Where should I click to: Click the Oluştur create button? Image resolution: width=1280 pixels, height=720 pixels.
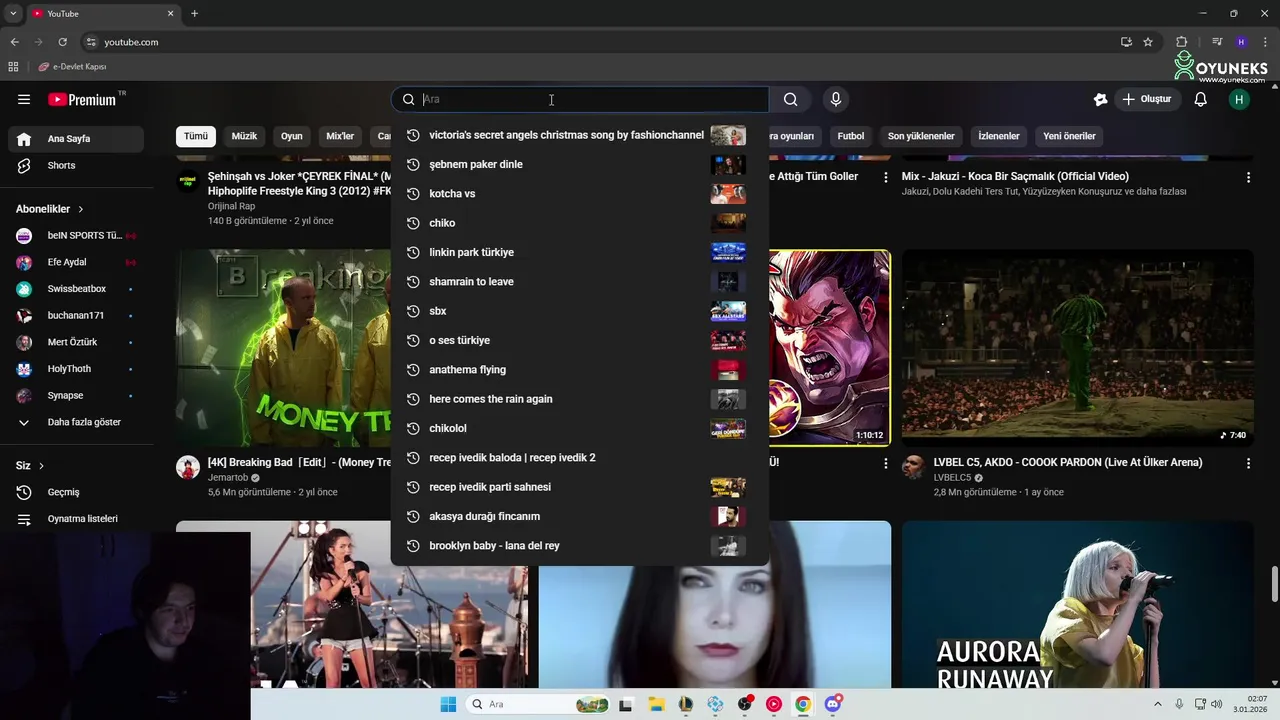click(1147, 99)
